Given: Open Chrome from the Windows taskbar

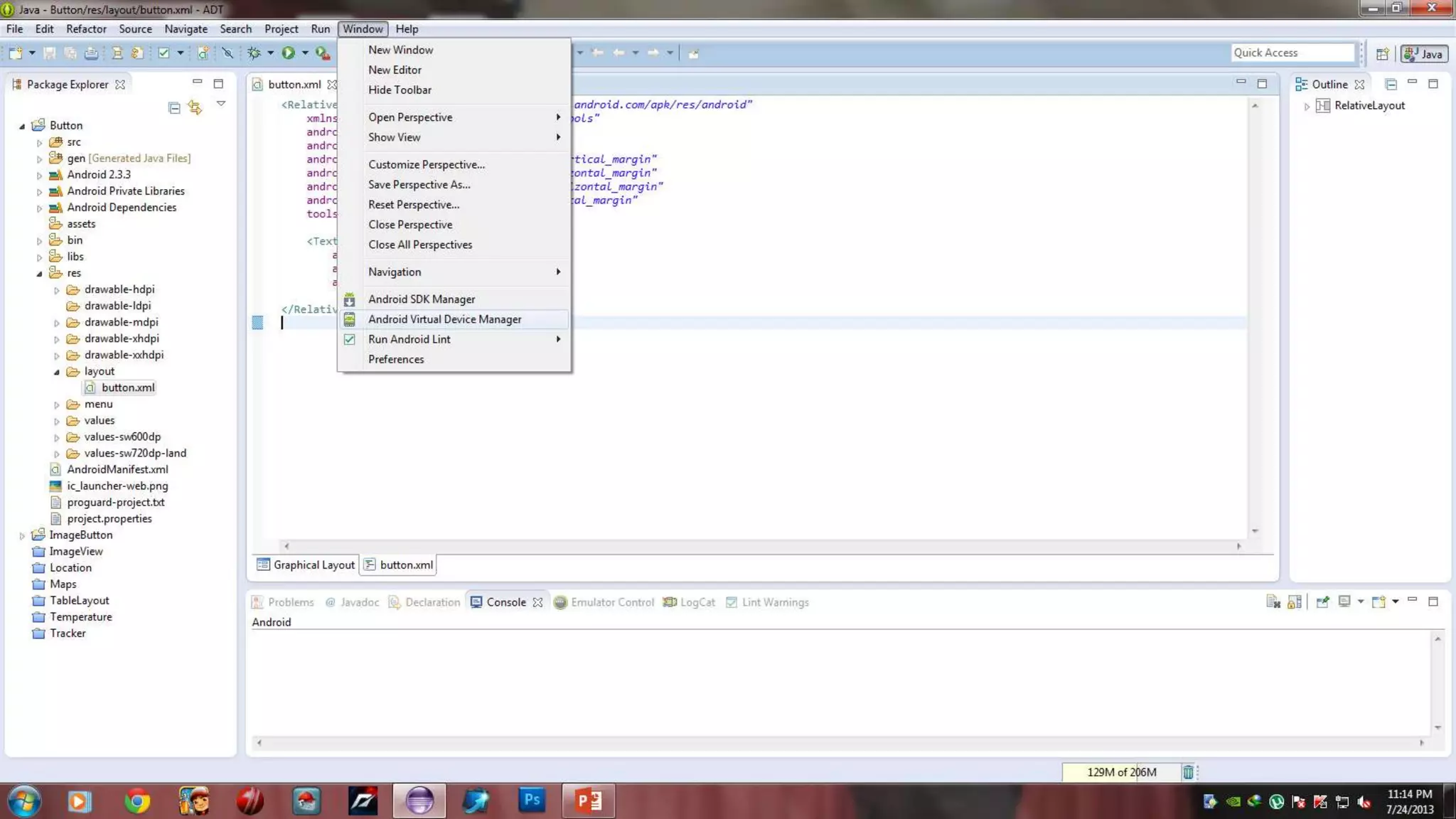Looking at the screenshot, I should 137,801.
